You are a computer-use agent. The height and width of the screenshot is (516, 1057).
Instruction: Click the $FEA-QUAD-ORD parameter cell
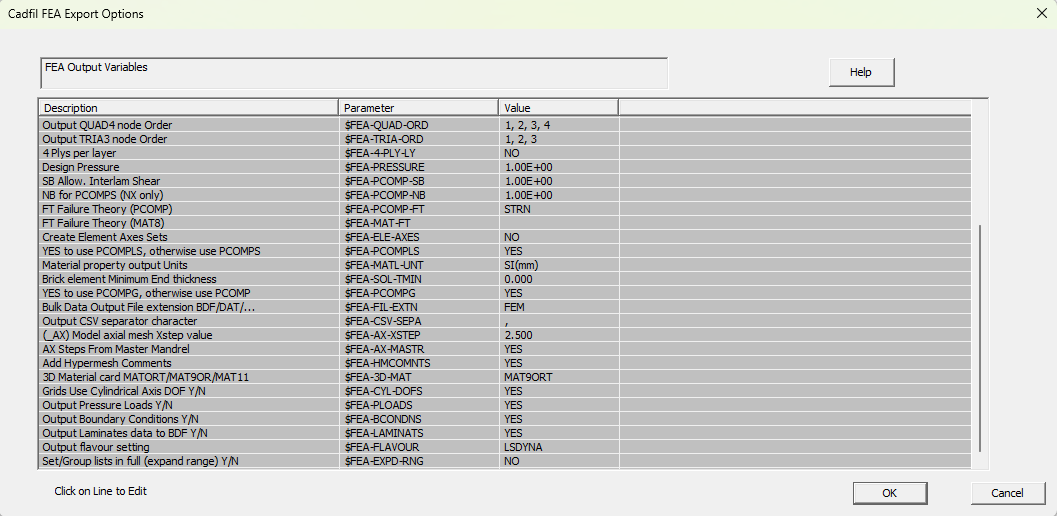pyautogui.click(x=419, y=125)
